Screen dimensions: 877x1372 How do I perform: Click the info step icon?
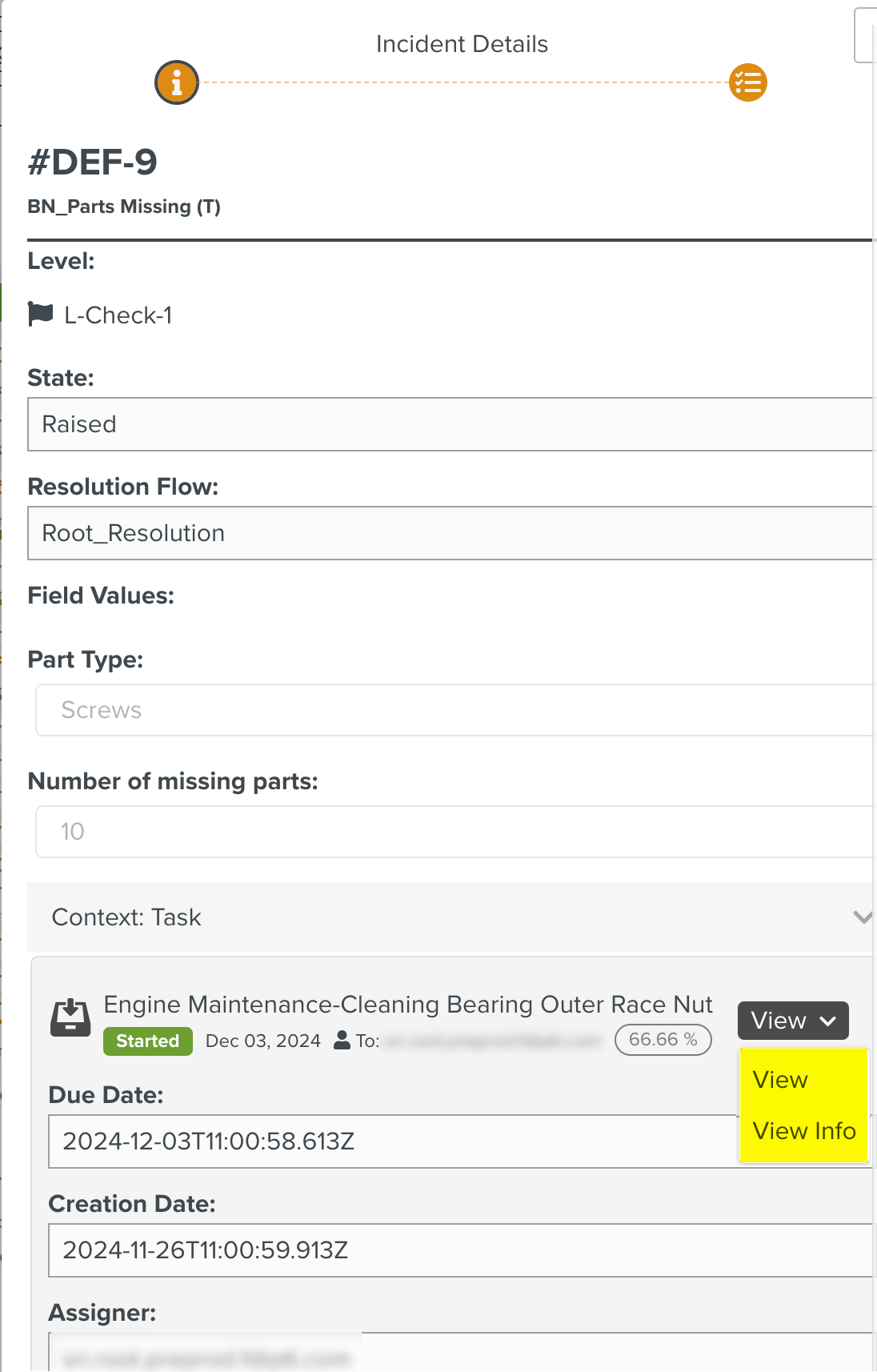176,82
